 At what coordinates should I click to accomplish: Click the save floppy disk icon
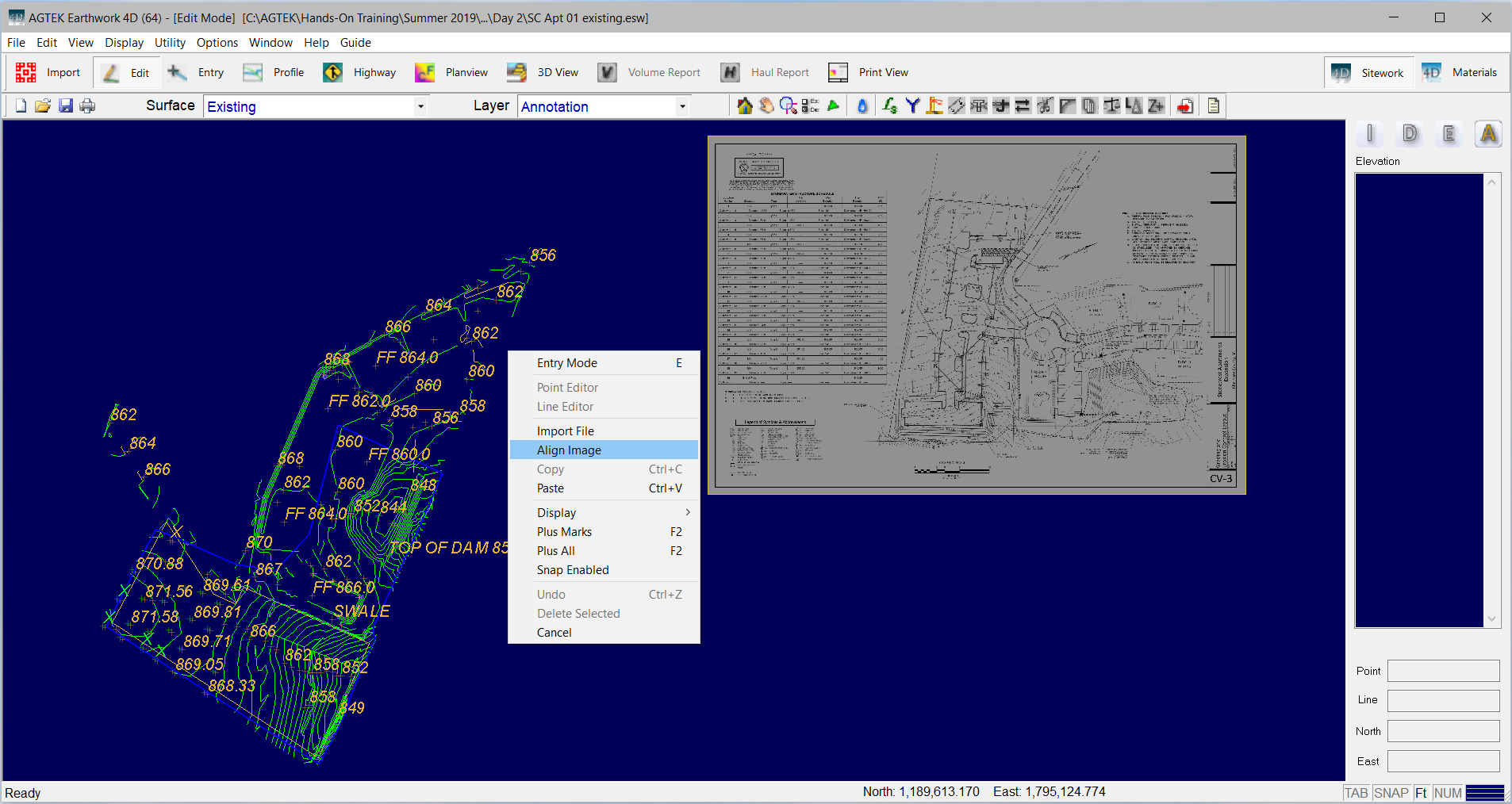(x=66, y=106)
